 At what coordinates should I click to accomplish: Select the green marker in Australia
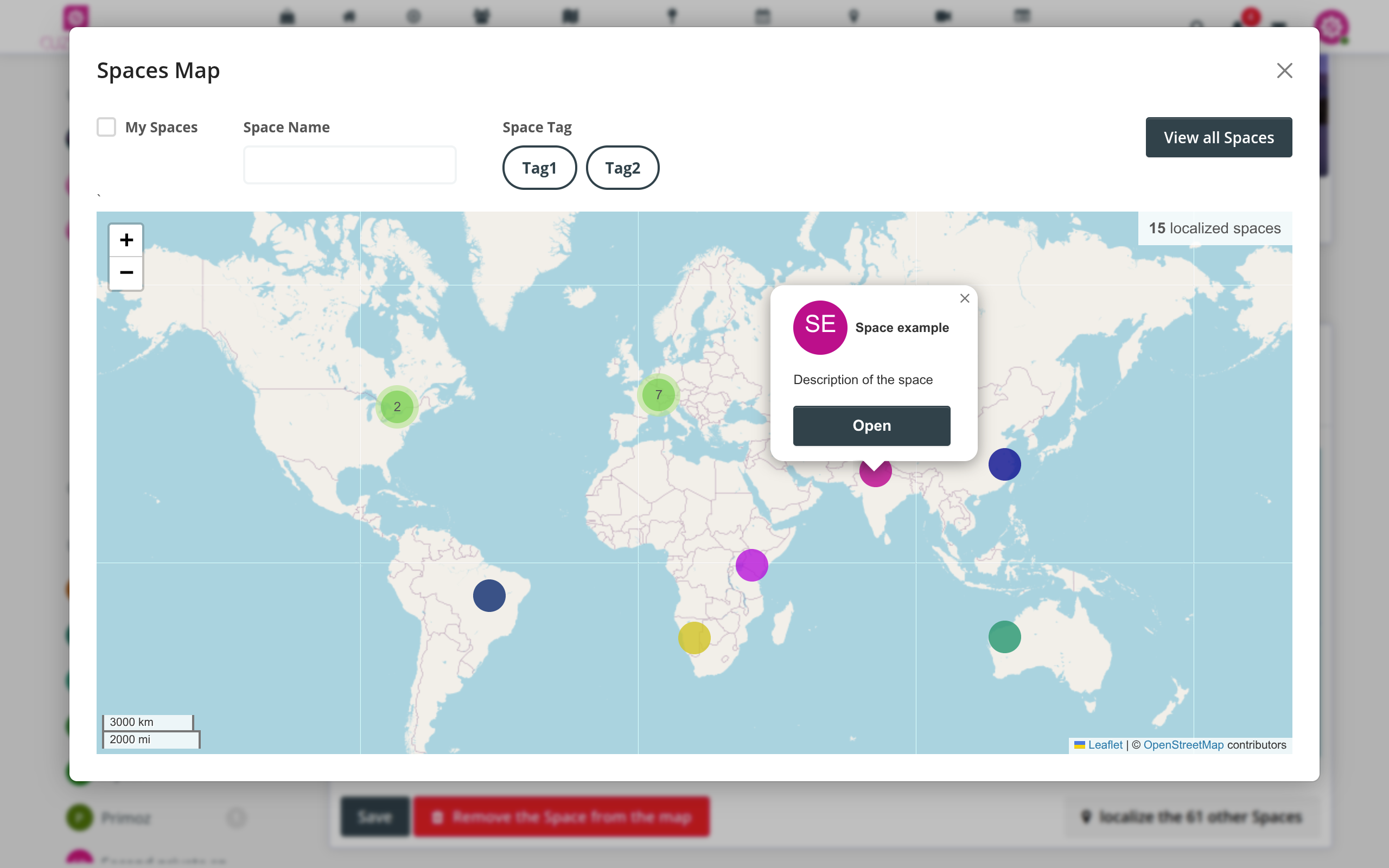[1004, 637]
